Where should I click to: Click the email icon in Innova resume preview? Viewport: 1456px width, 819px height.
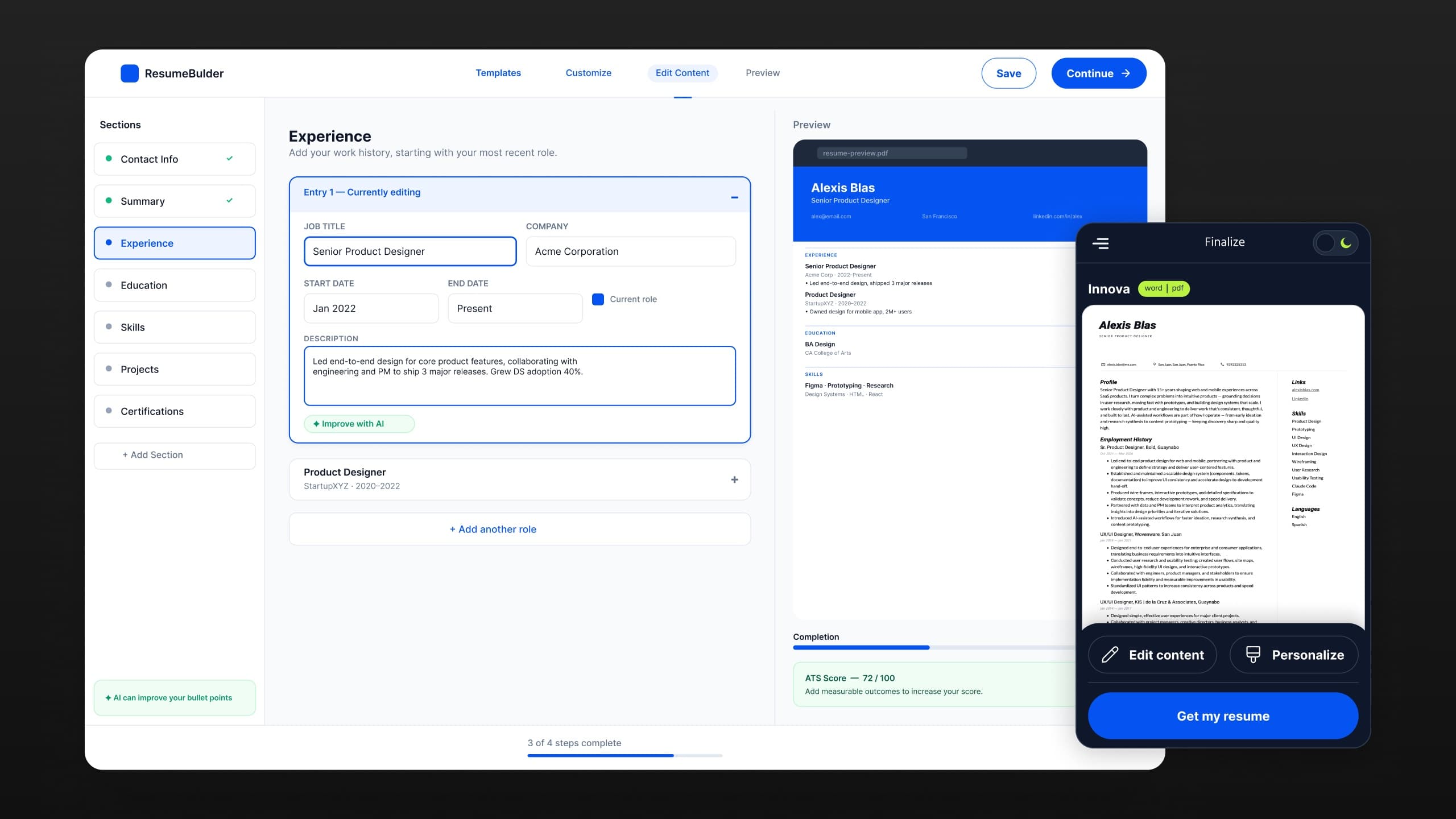coord(1103,365)
